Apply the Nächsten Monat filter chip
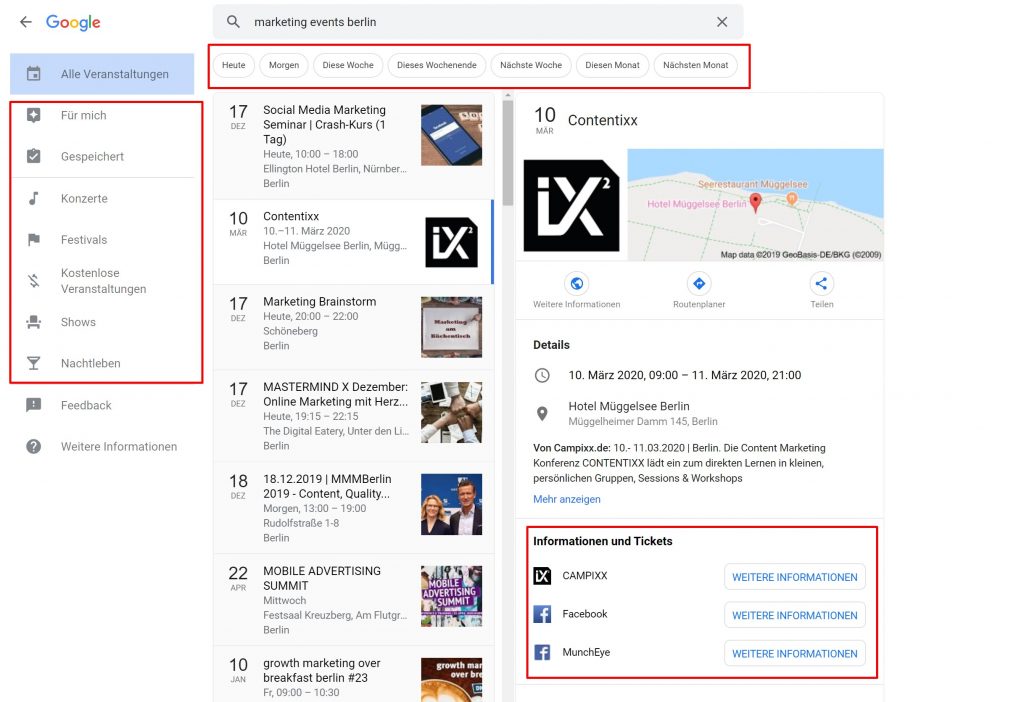This screenshot has height=702, width=1024. [x=696, y=65]
